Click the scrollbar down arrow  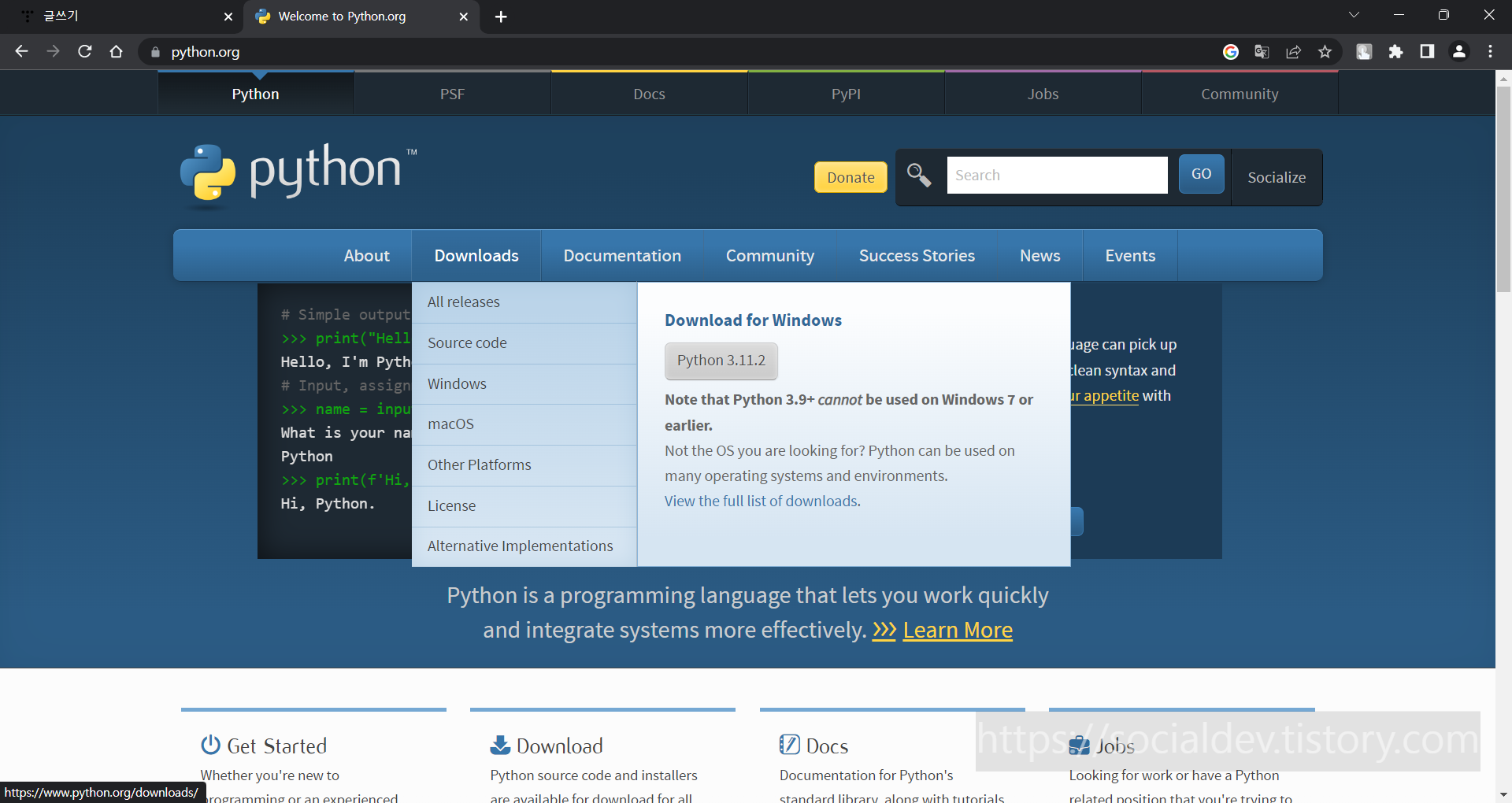(x=1503, y=794)
